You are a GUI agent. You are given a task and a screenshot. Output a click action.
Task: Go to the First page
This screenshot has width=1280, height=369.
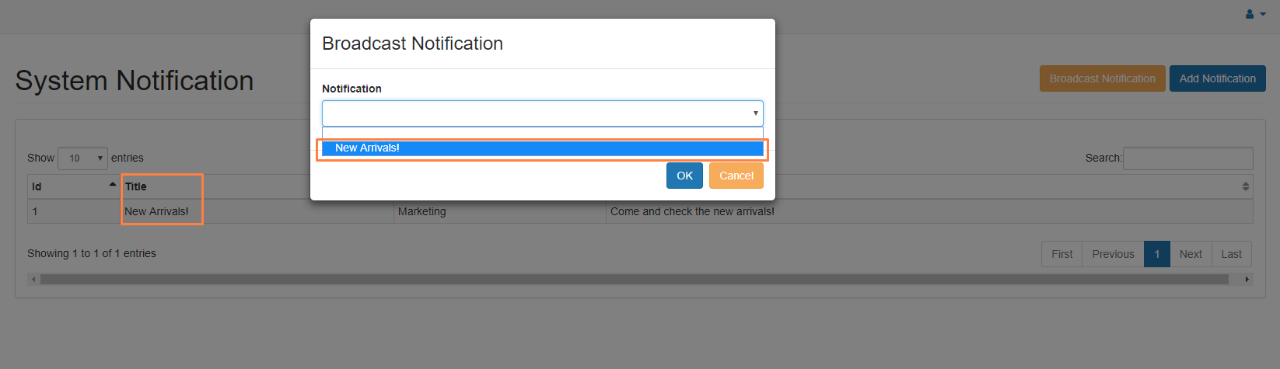(x=1062, y=254)
